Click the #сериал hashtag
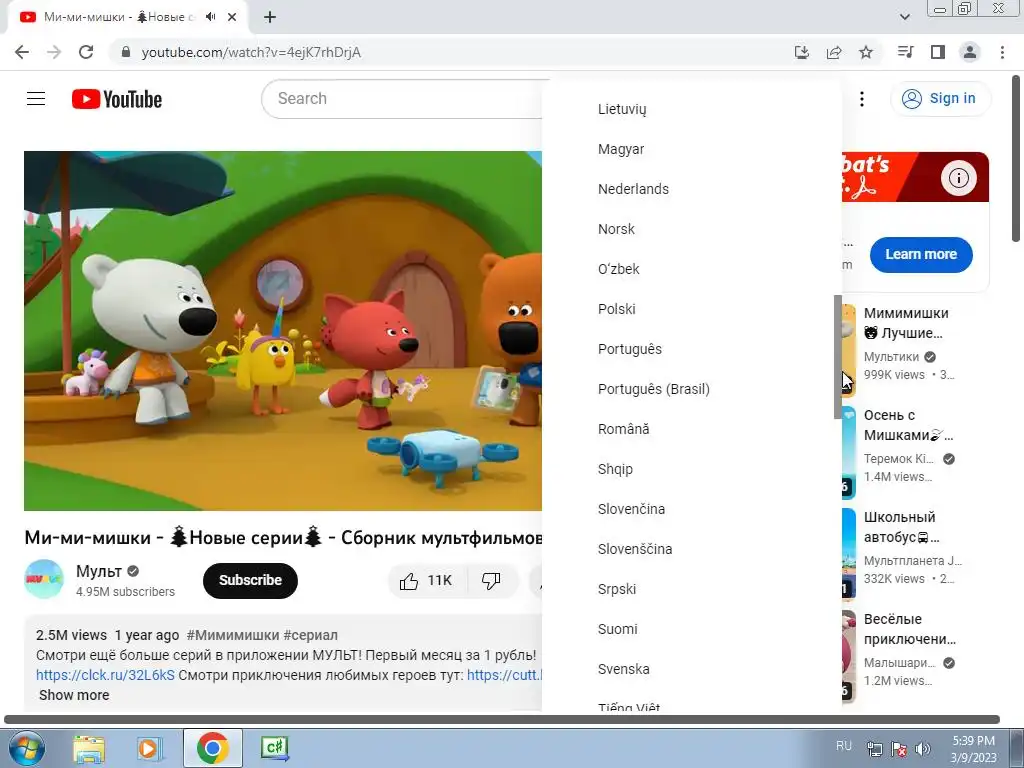This screenshot has width=1024, height=768. click(310, 635)
